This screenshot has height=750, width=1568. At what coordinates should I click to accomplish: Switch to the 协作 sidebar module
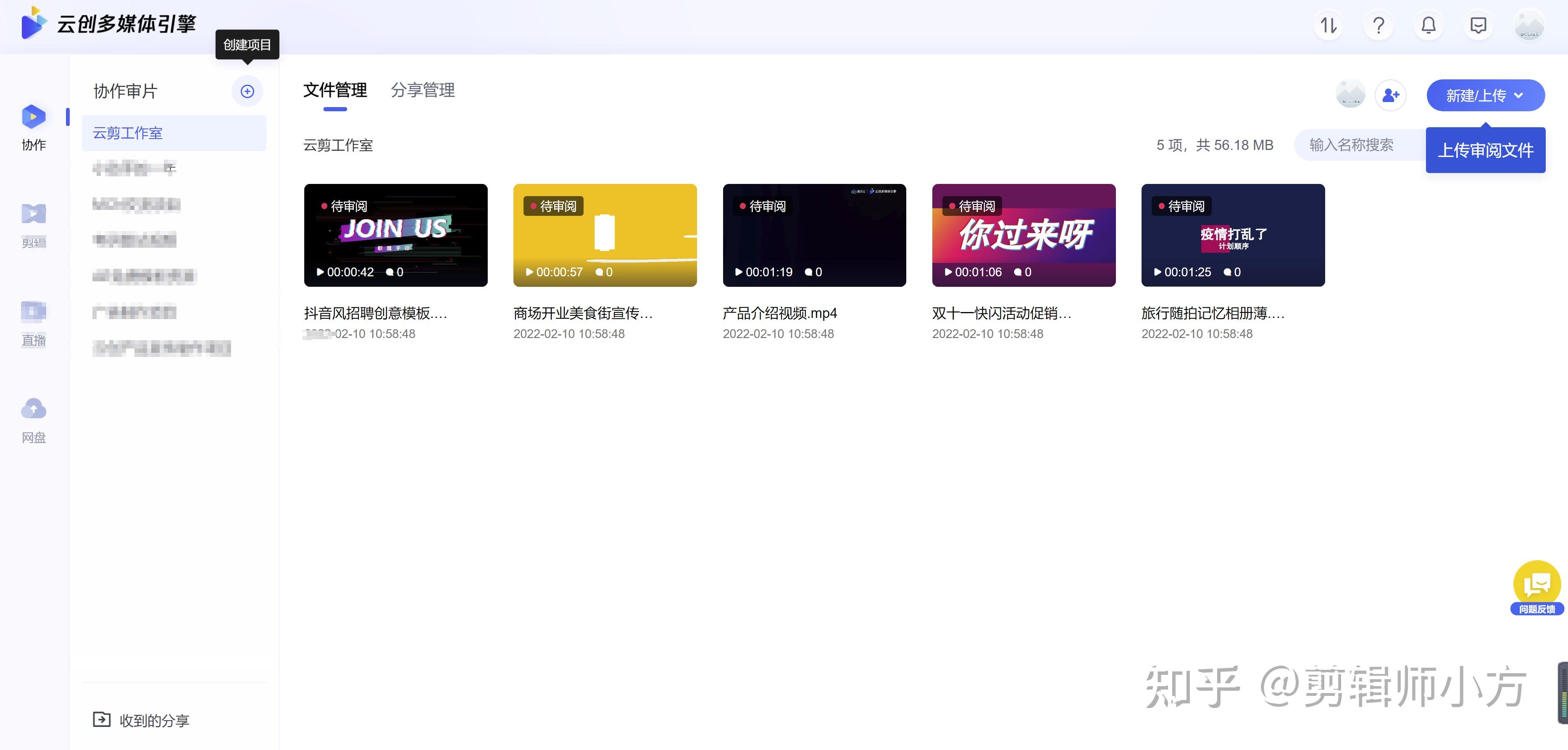(34, 128)
